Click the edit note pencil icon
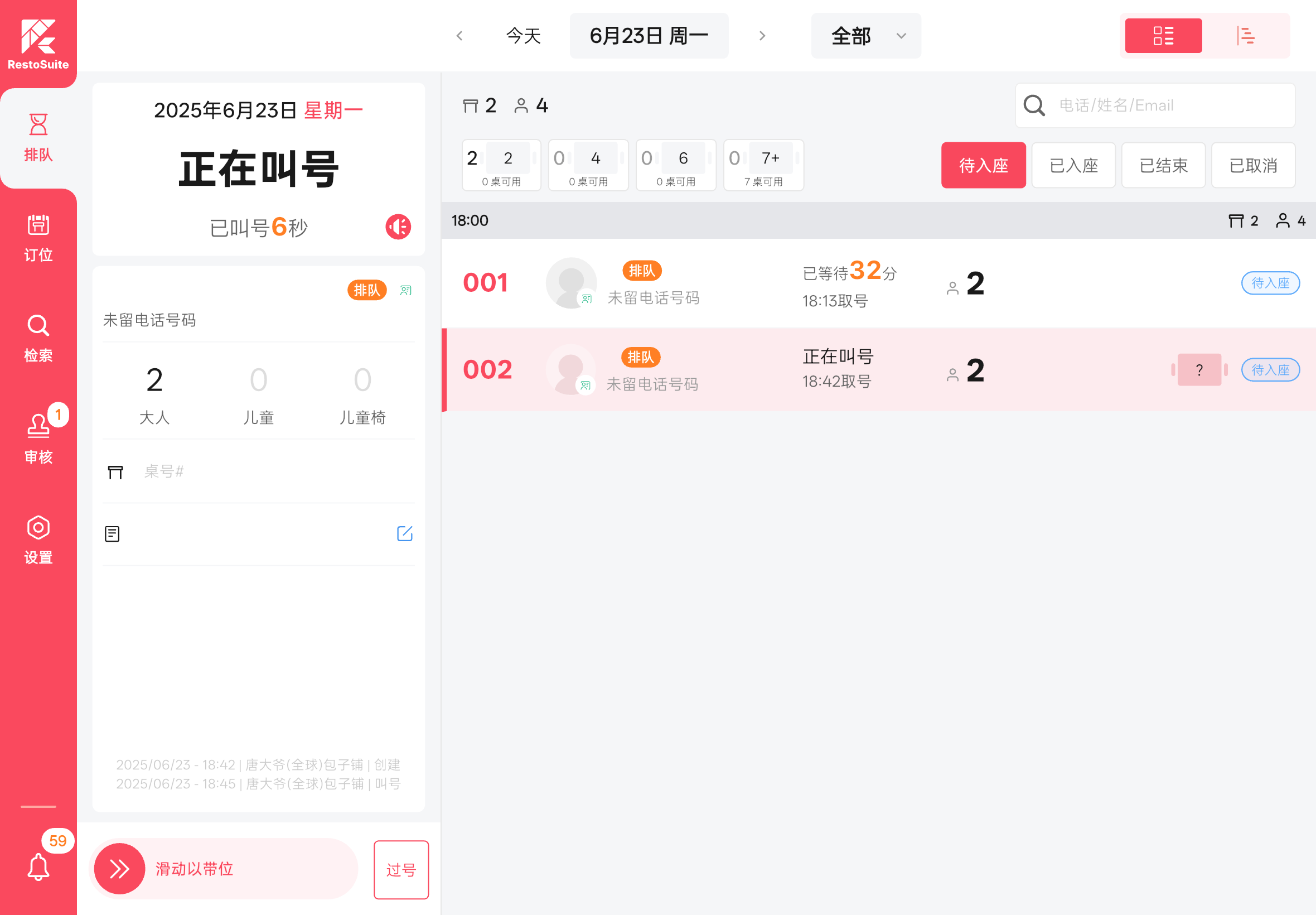This screenshot has width=1316, height=915. tap(404, 534)
